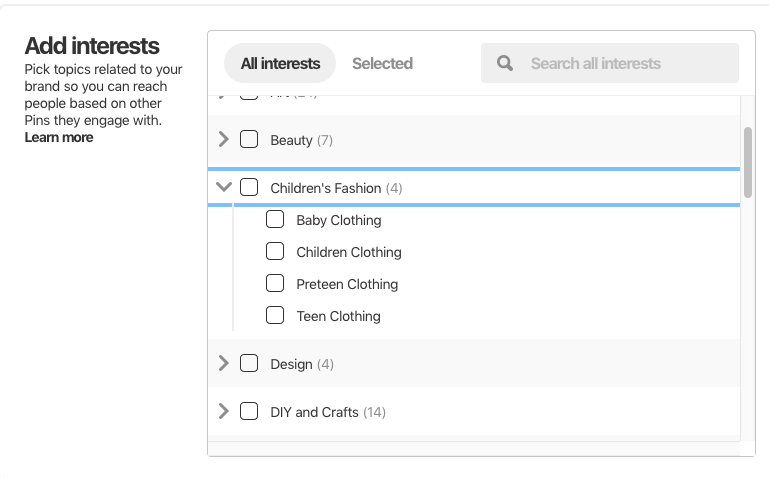Check the Teen Clothing checkbox
The height and width of the screenshot is (478, 769).
(x=275, y=315)
